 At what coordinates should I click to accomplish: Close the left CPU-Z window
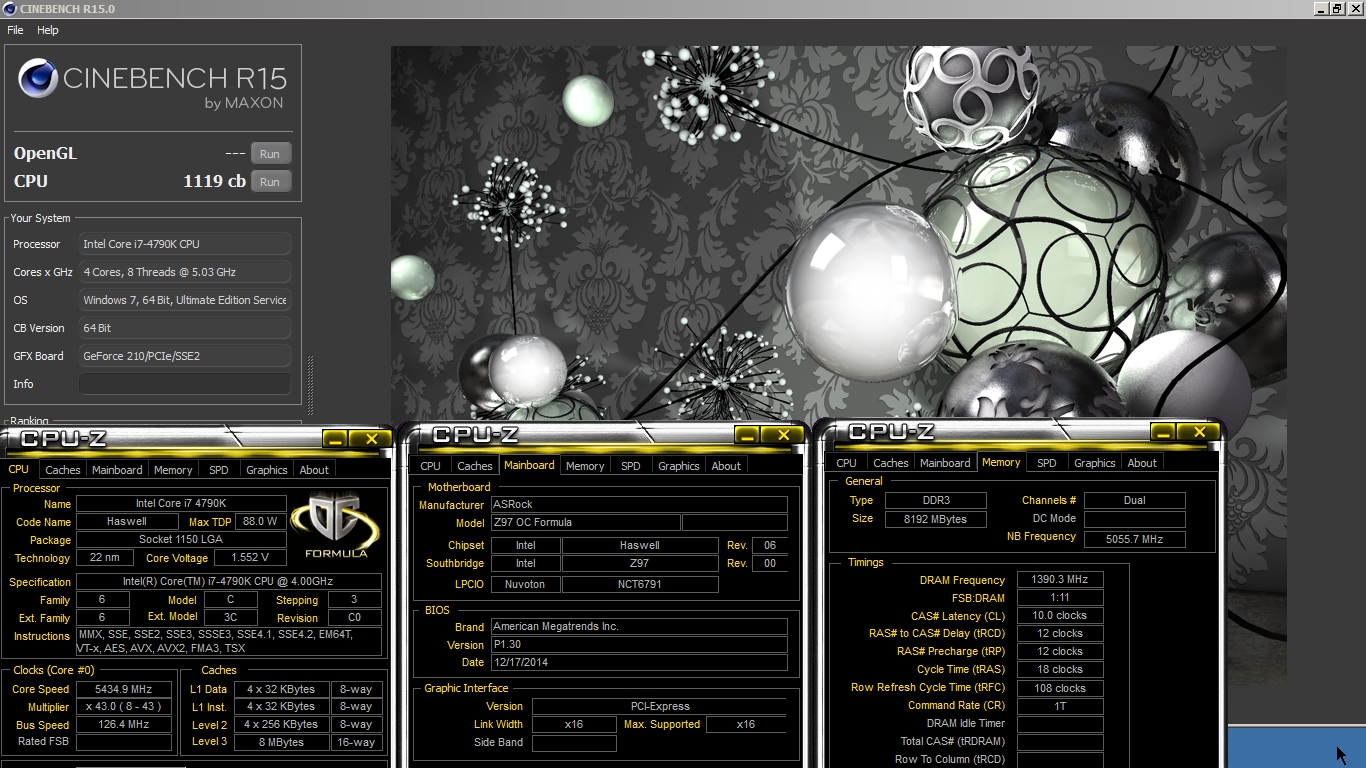click(x=371, y=439)
